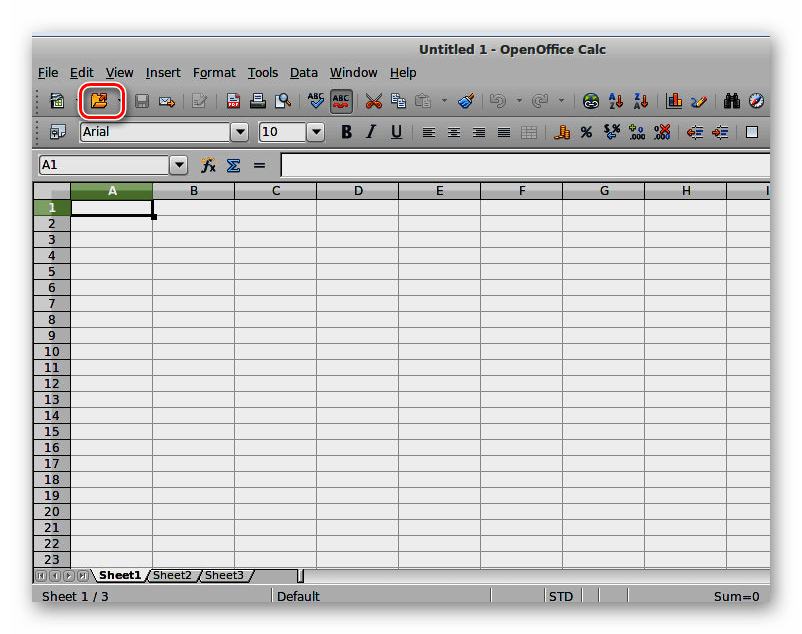Viewport: 802px width, 634px height.
Task: Click the Document as E-mail icon
Action: pos(167,101)
